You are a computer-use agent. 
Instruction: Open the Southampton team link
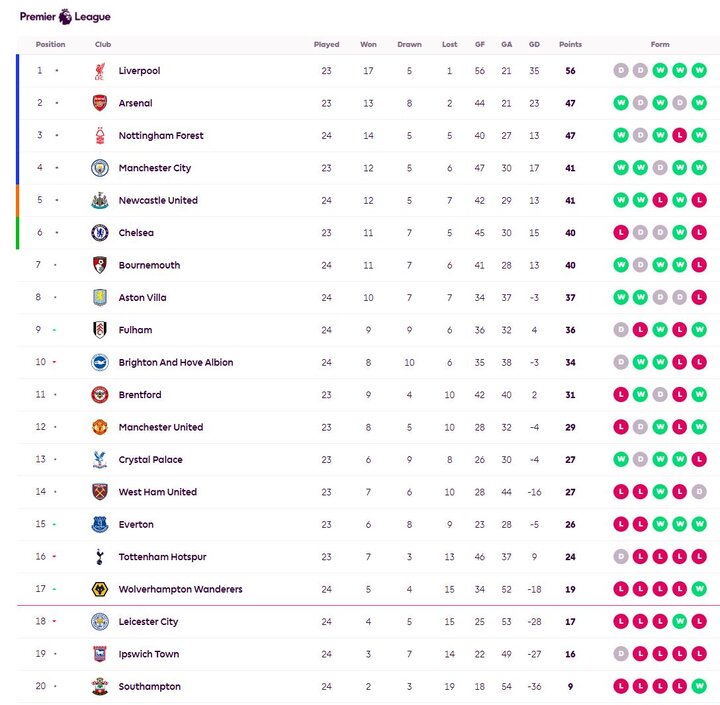click(149, 687)
